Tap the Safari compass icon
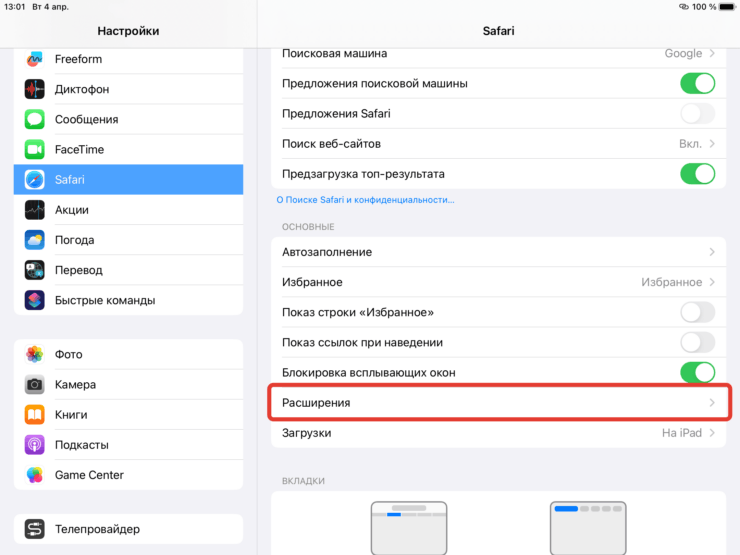Viewport: 740px width, 555px height. [34, 180]
